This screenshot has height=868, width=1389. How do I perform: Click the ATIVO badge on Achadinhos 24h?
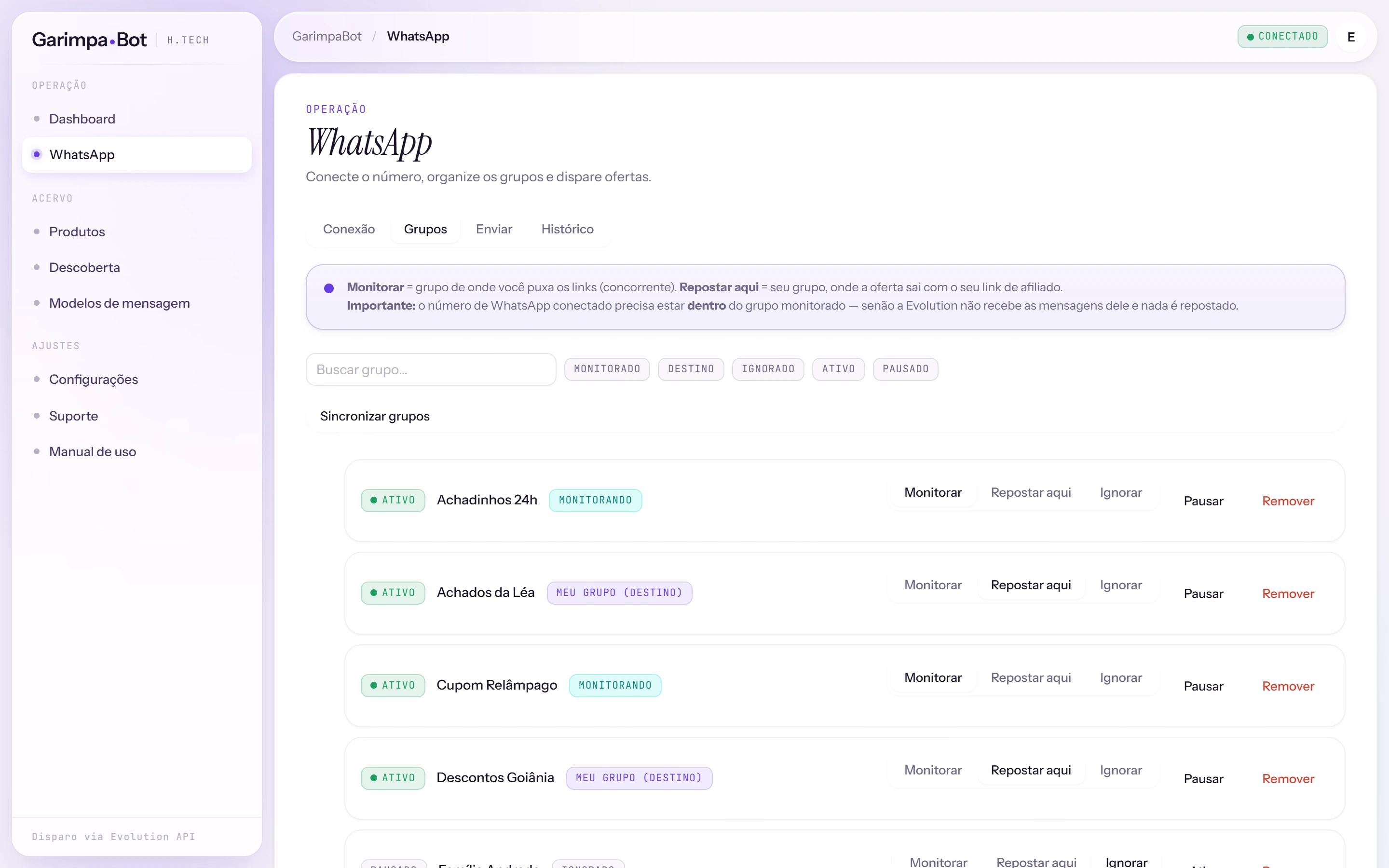point(393,500)
